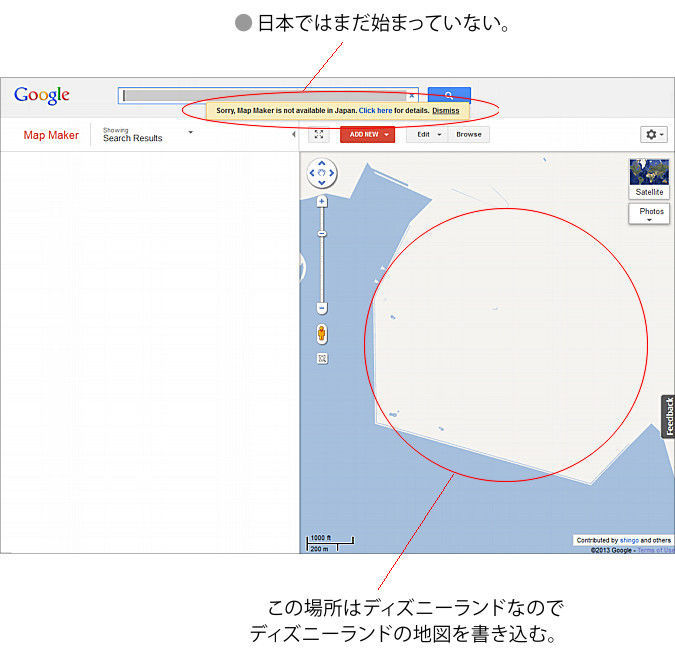Screen dimensions: 675x666
Task: Open contributor 'shingo' profile link
Action: click(x=629, y=540)
